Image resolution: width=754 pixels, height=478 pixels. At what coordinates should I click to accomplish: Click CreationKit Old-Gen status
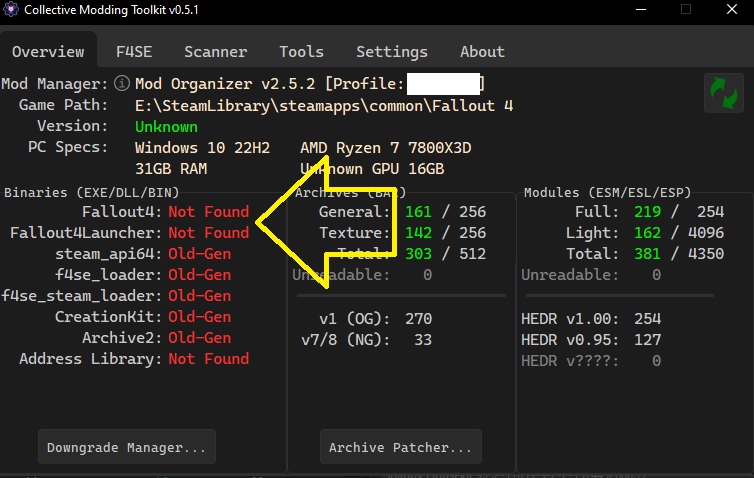pos(200,317)
